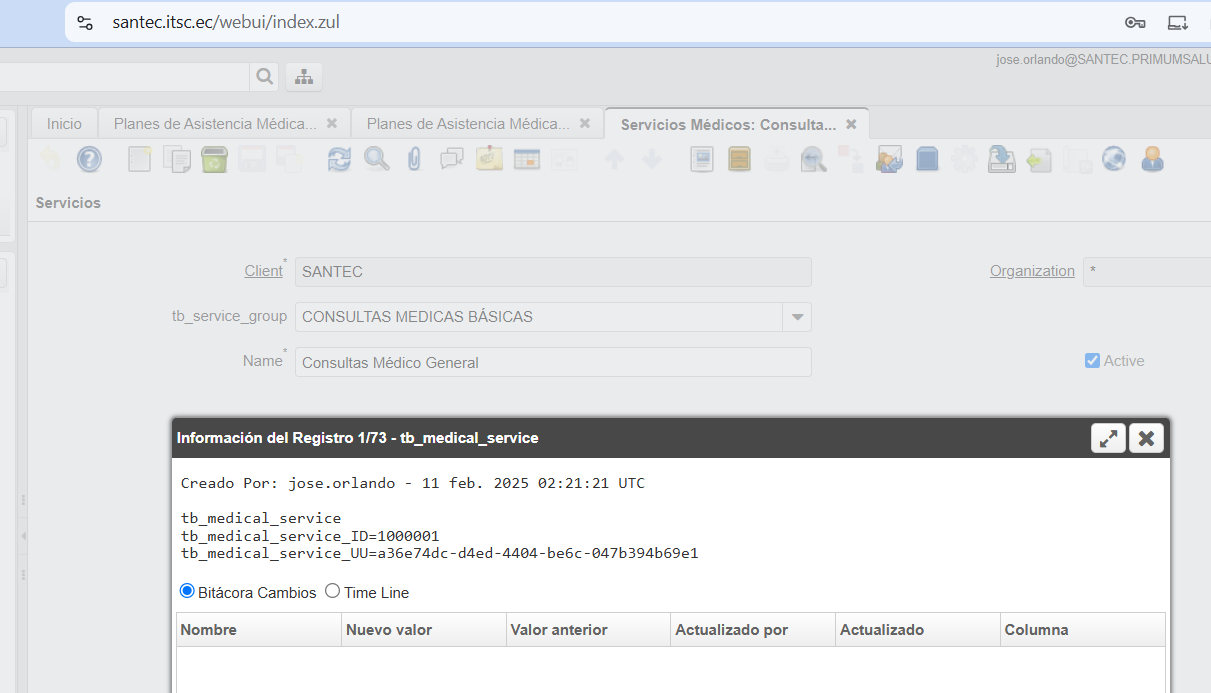Open attachments with the paperclip icon
1211x693 pixels.
[x=414, y=159]
